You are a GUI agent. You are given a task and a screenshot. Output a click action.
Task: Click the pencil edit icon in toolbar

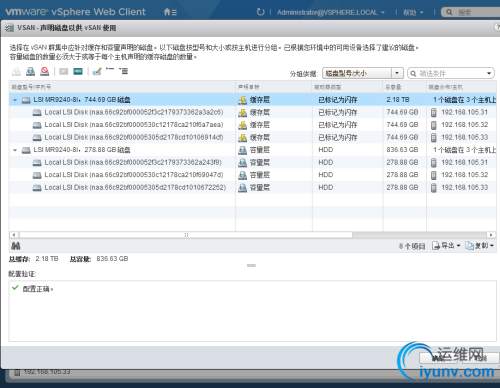(97, 71)
